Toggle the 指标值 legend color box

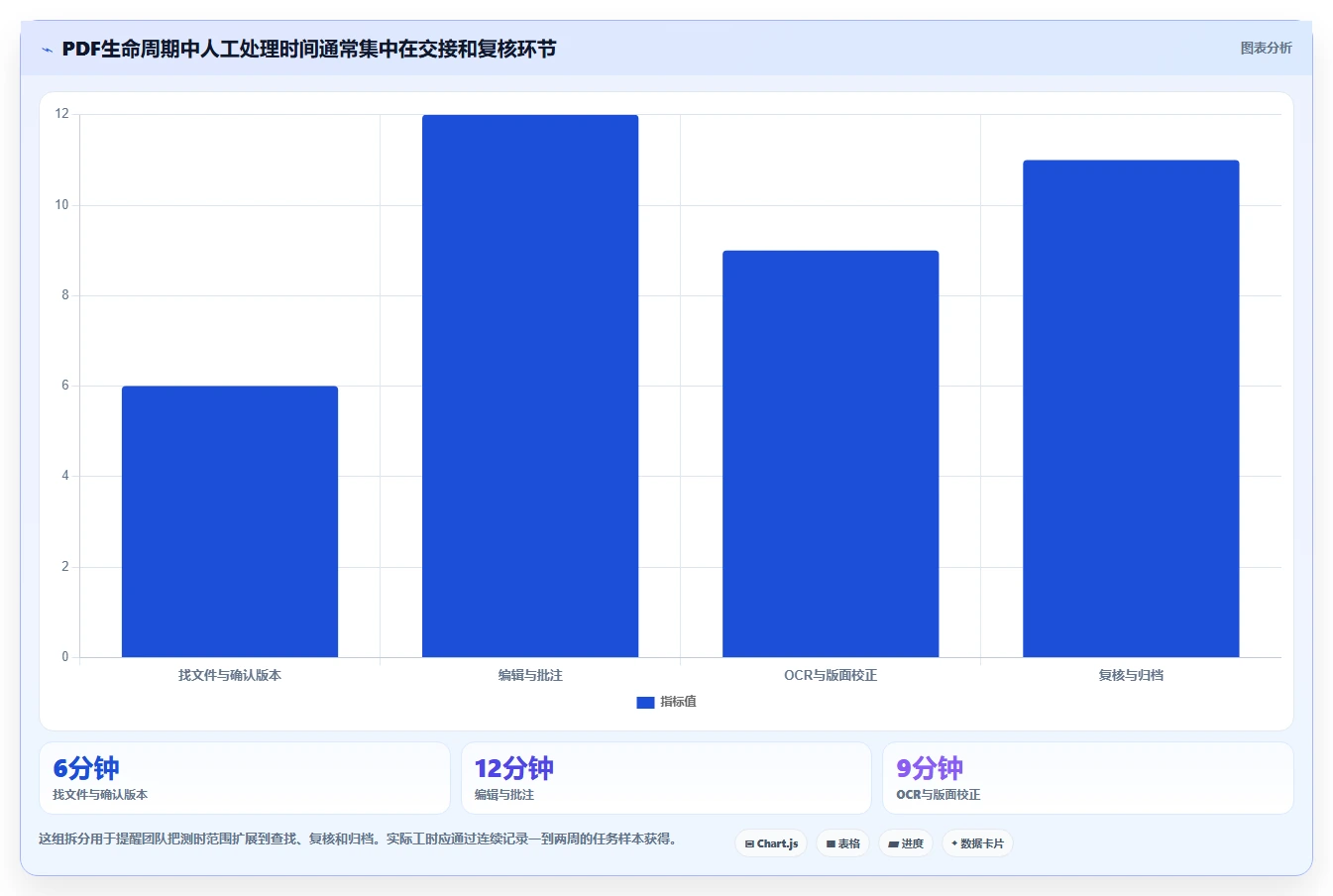[x=645, y=702]
